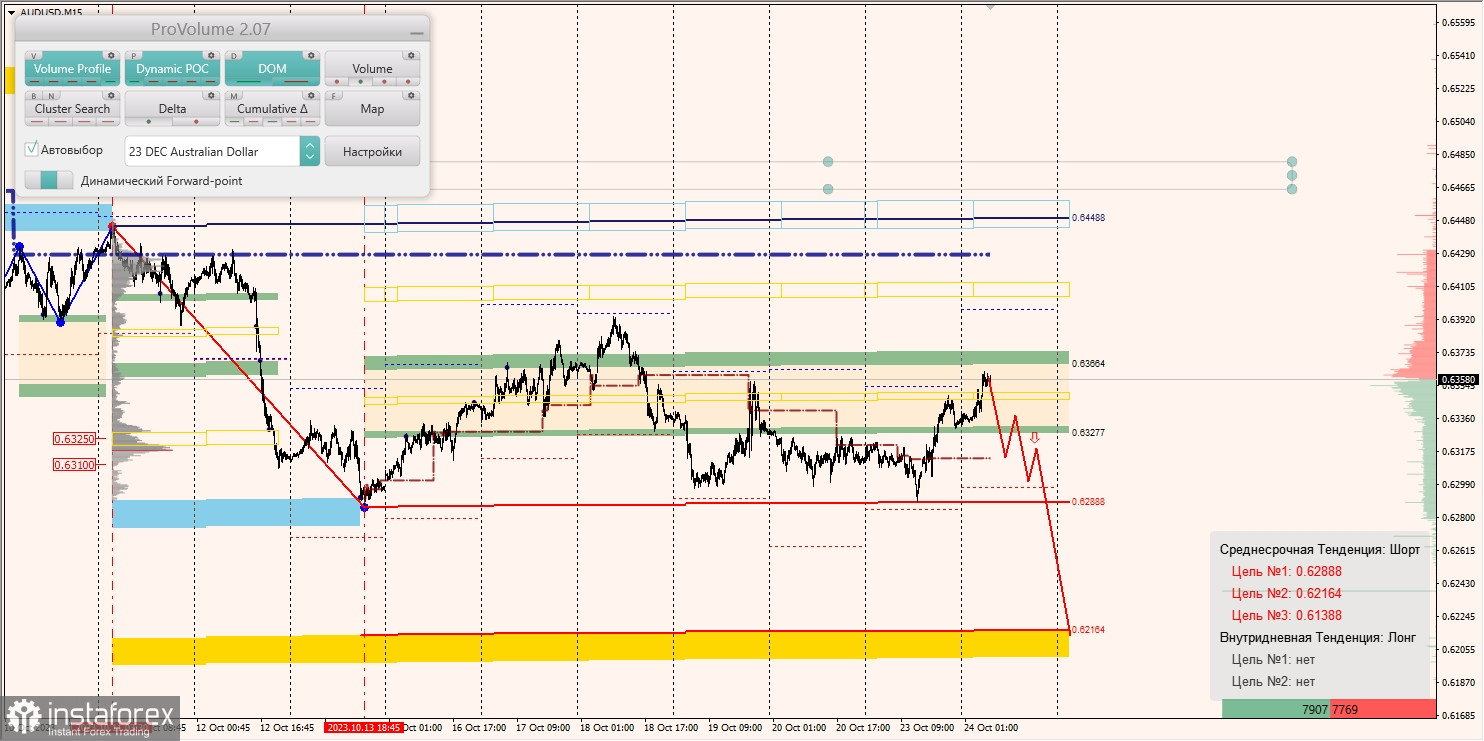
Task: Click Цель №1: 0.62888 target text
Action: pos(1286,572)
